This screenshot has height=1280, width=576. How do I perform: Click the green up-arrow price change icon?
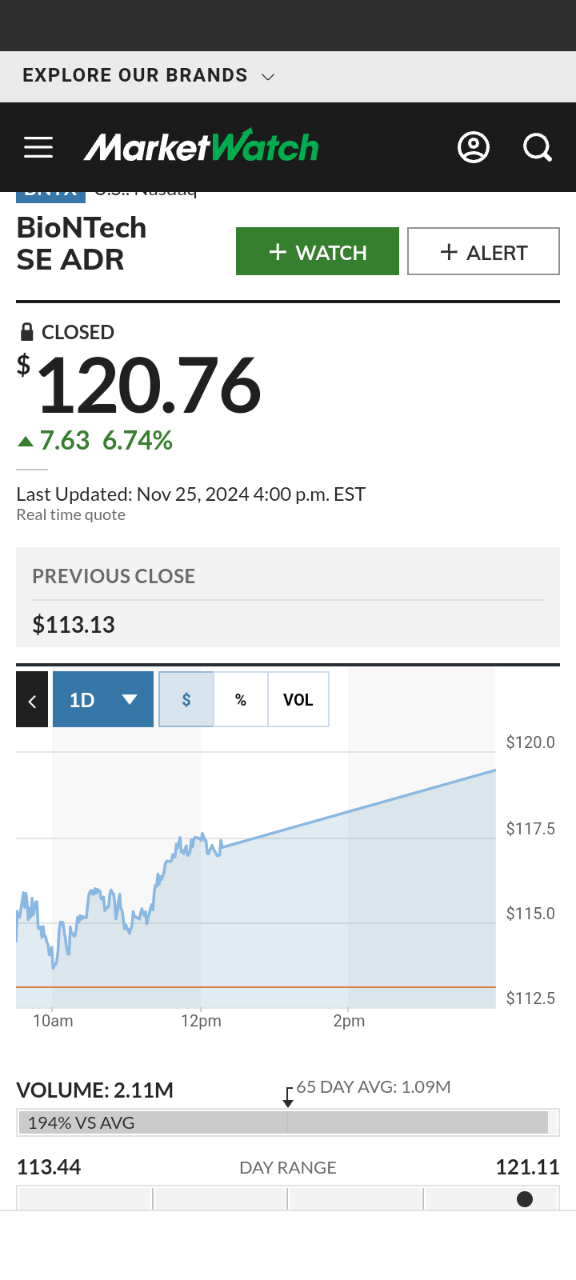click(26, 440)
